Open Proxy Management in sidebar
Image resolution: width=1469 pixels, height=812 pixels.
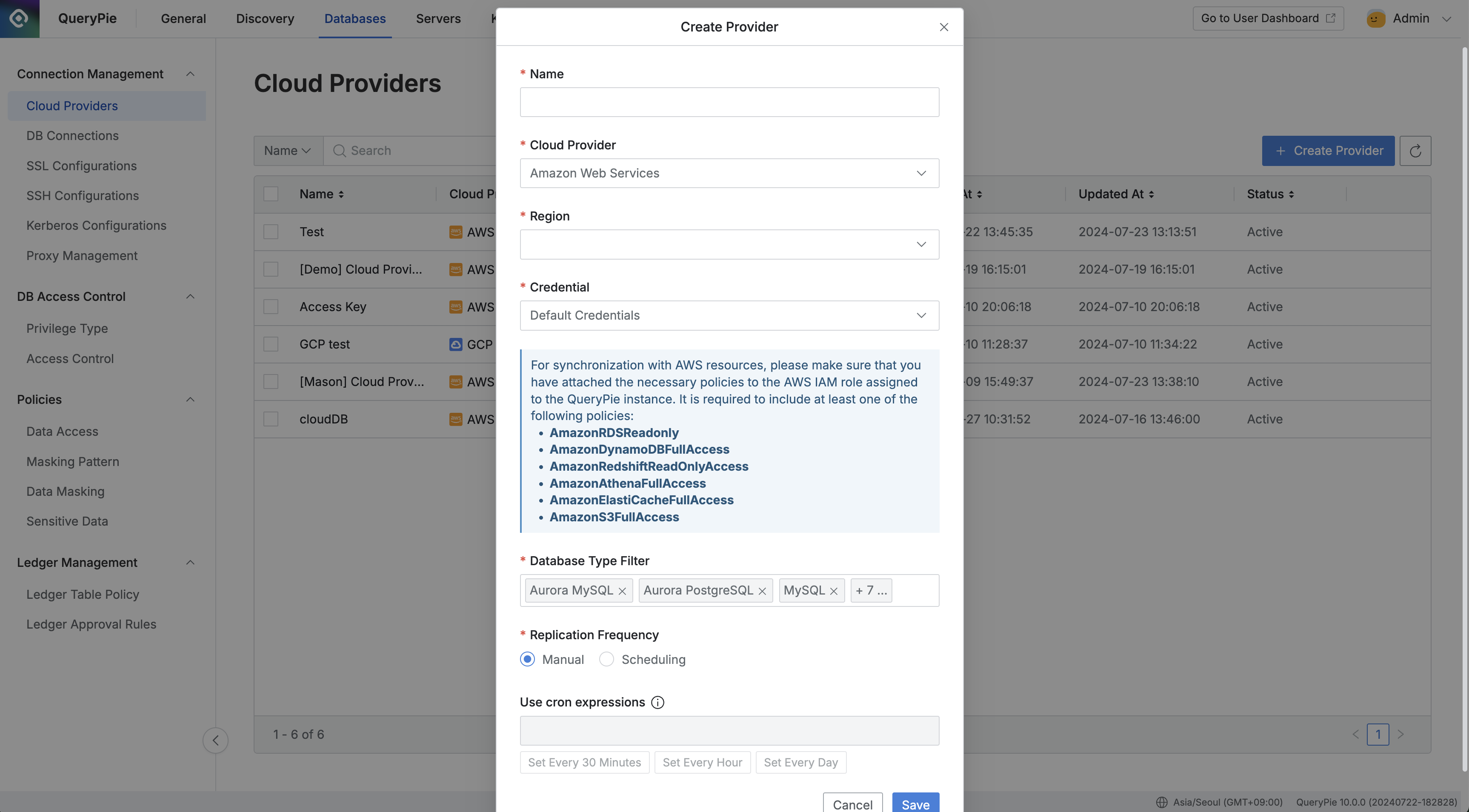pyautogui.click(x=82, y=256)
